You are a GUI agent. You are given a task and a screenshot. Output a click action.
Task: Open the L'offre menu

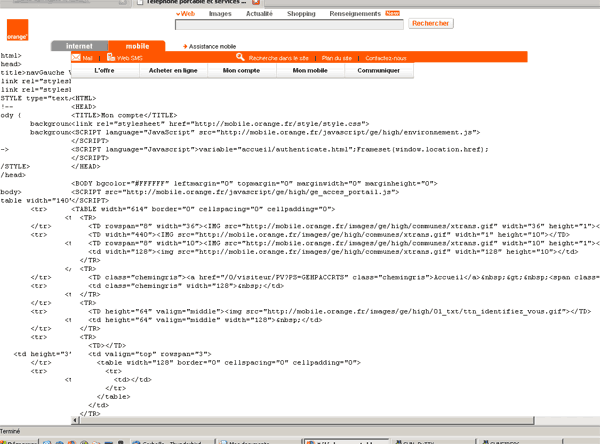(104, 71)
